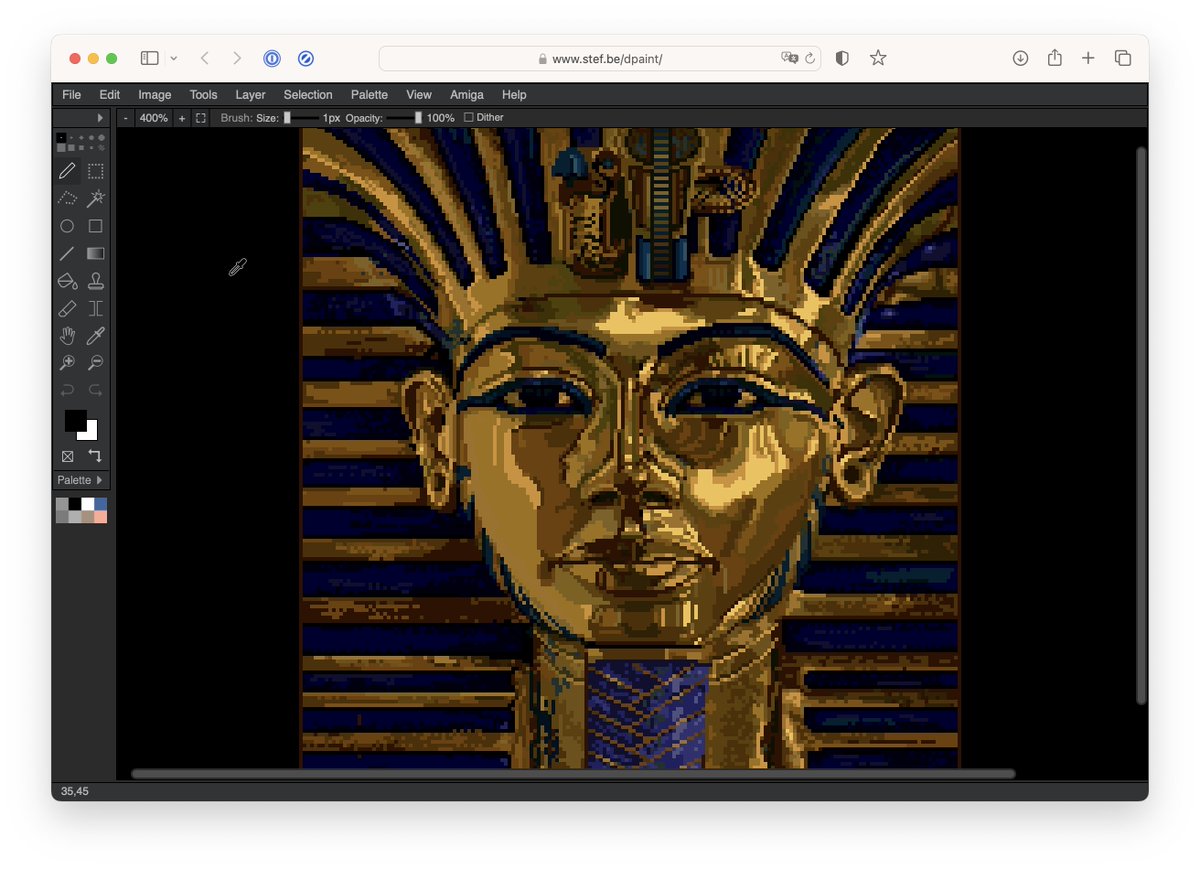Expand the Palette panel arrow
The image size is (1200, 869).
click(x=99, y=480)
